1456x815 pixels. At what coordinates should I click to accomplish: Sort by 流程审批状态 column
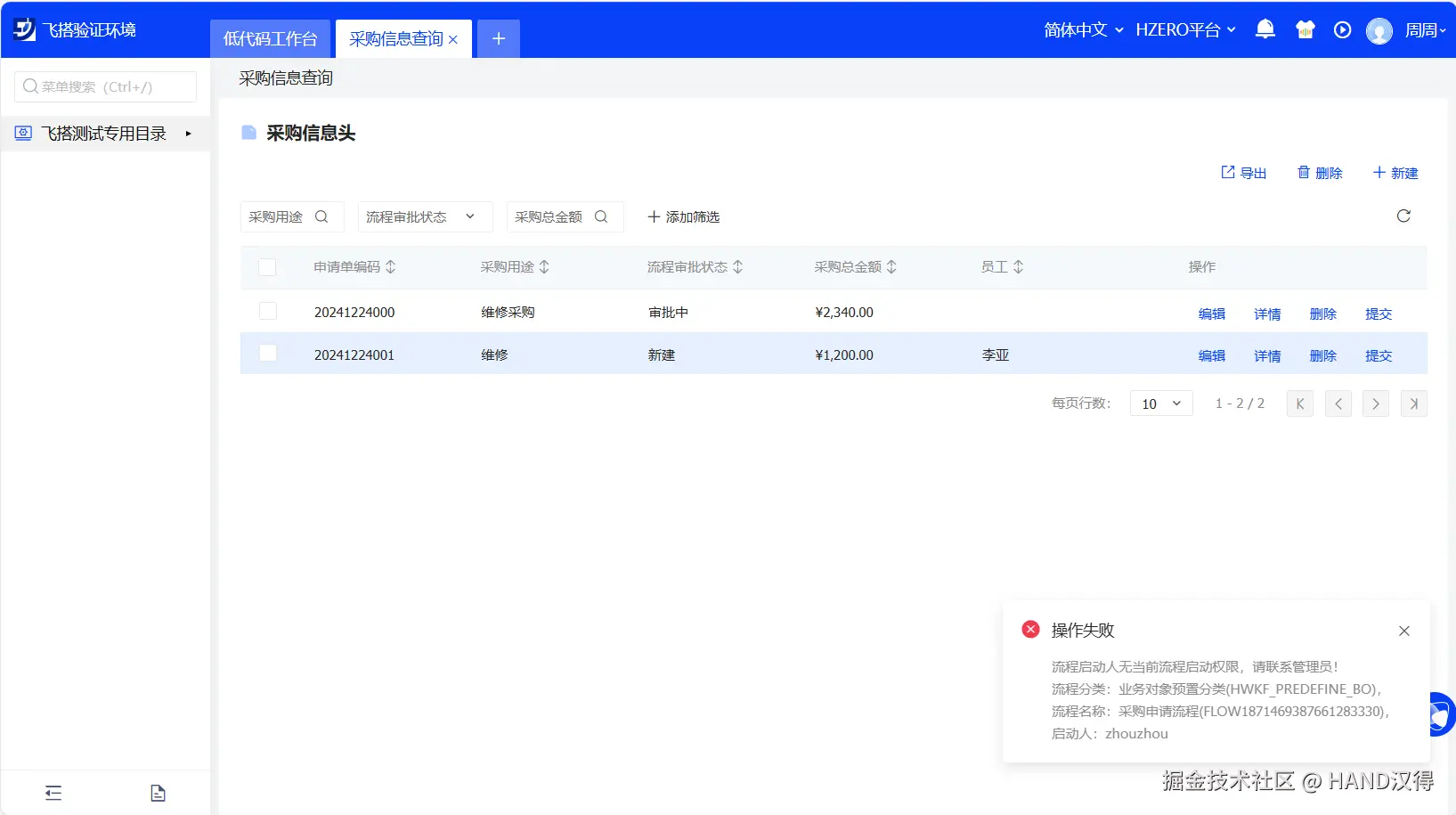[737, 266]
